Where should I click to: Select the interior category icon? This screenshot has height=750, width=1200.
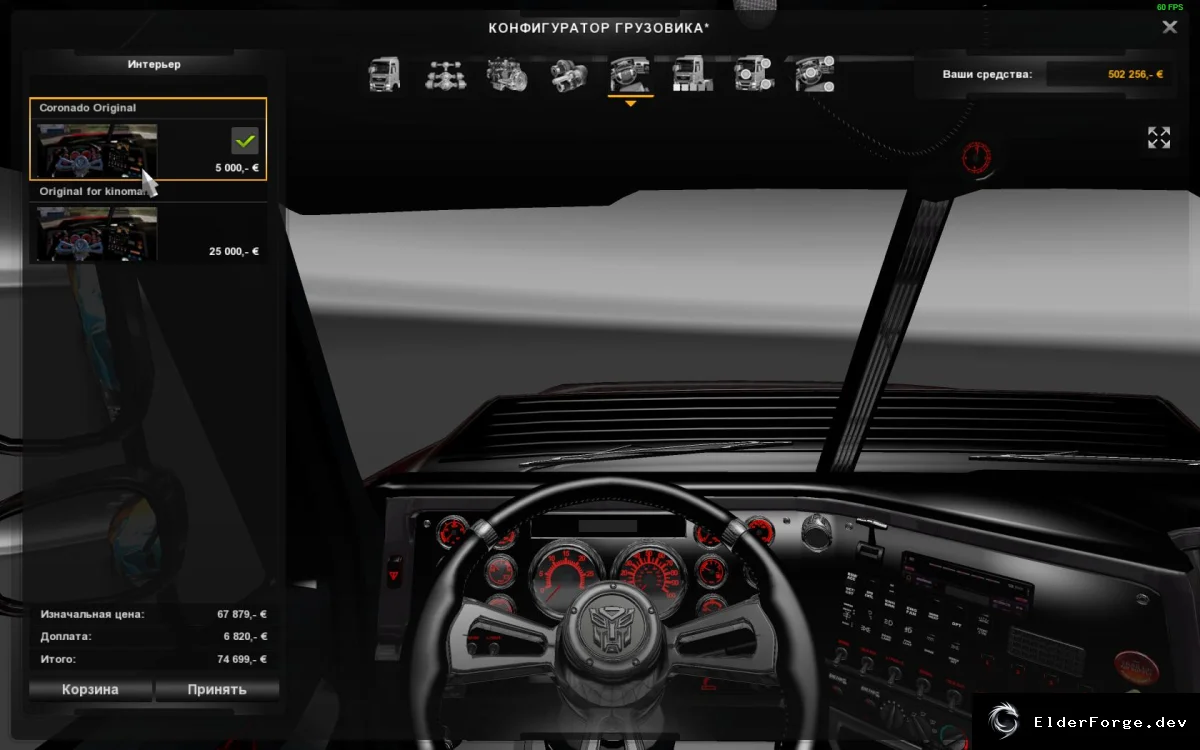[630, 75]
